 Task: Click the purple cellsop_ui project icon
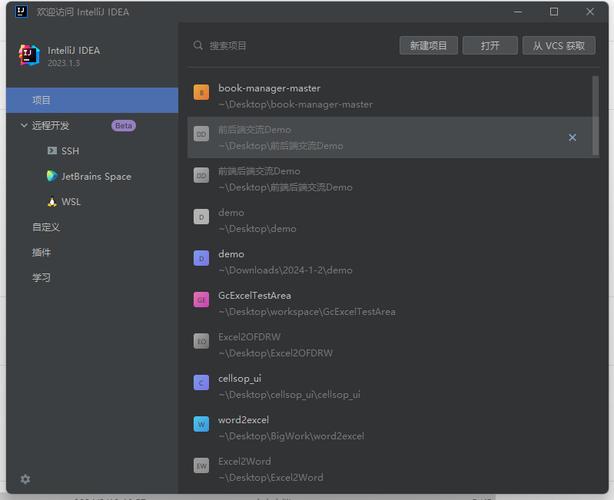(x=201, y=383)
